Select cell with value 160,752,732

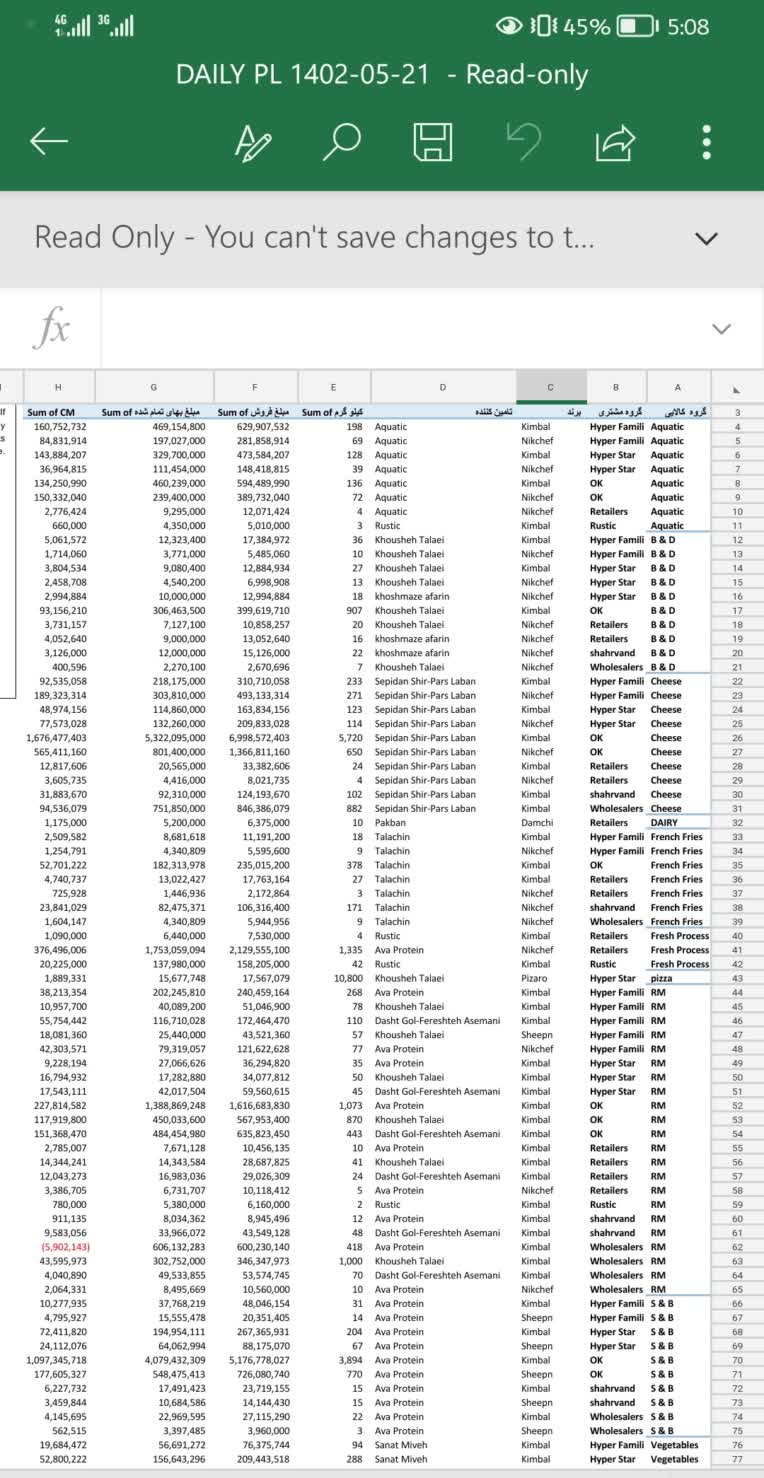tap(58, 426)
